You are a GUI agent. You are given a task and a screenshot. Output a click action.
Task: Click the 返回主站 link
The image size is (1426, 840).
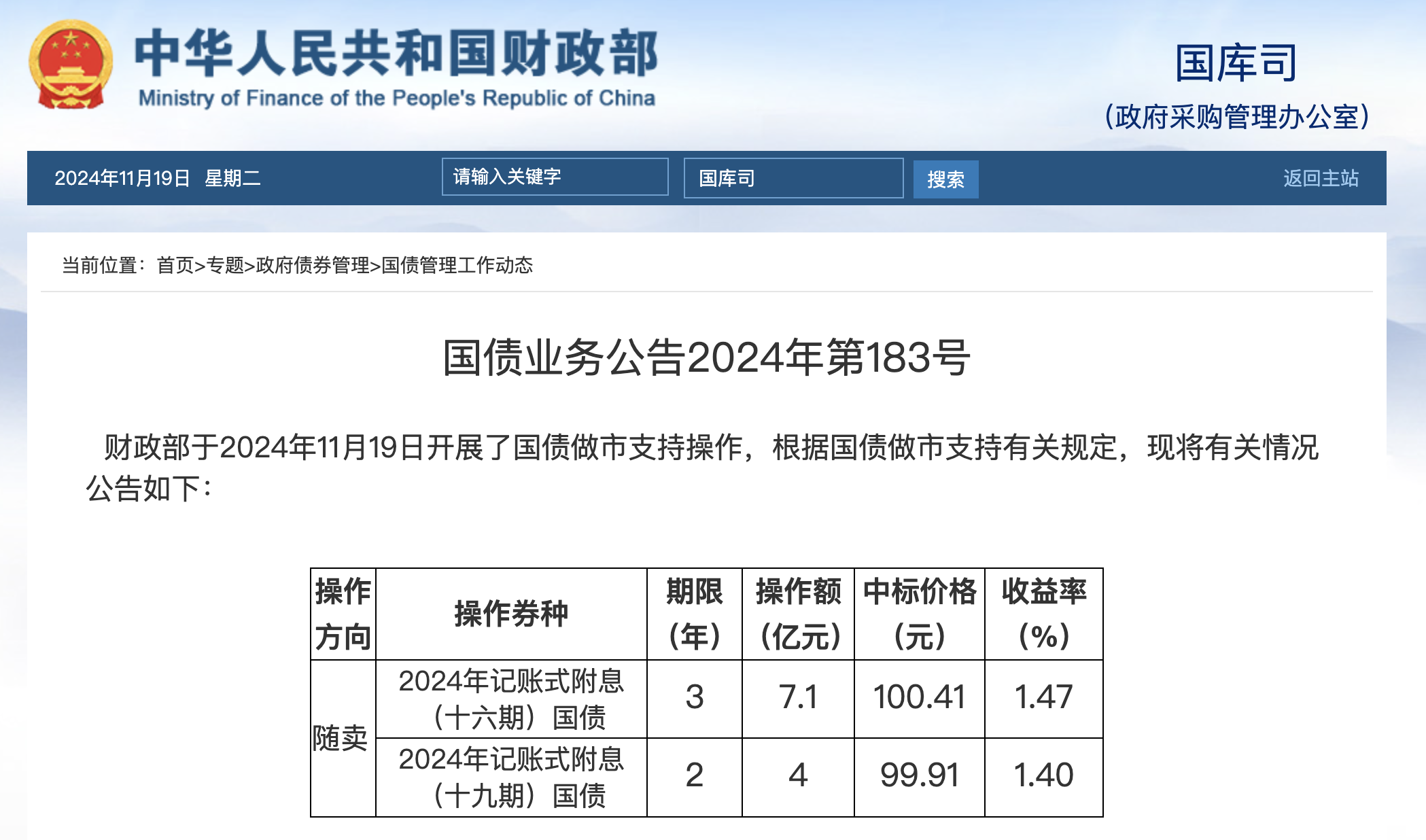tap(1319, 178)
